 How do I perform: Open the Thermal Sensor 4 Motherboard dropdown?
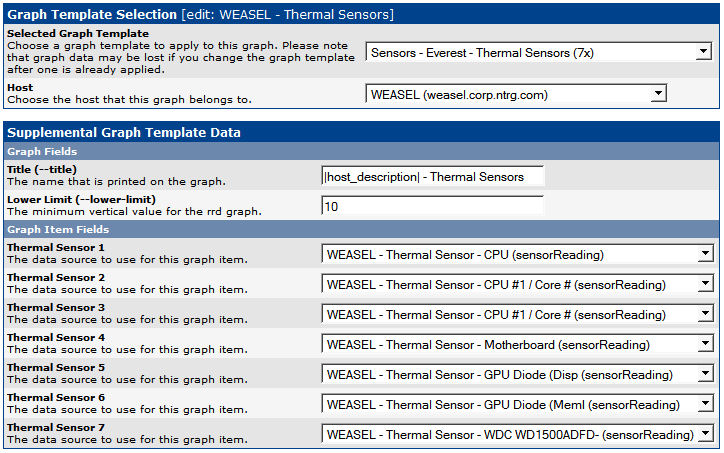517,344
